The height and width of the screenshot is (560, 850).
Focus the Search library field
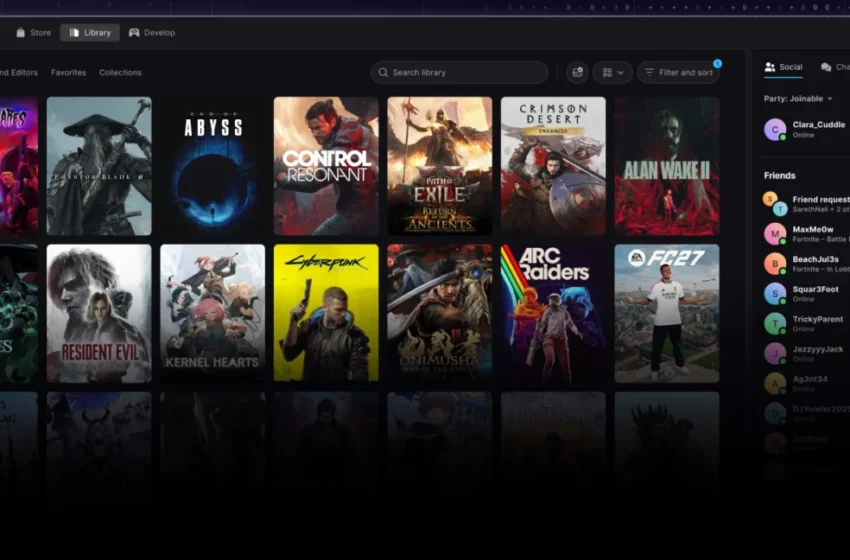coord(459,72)
